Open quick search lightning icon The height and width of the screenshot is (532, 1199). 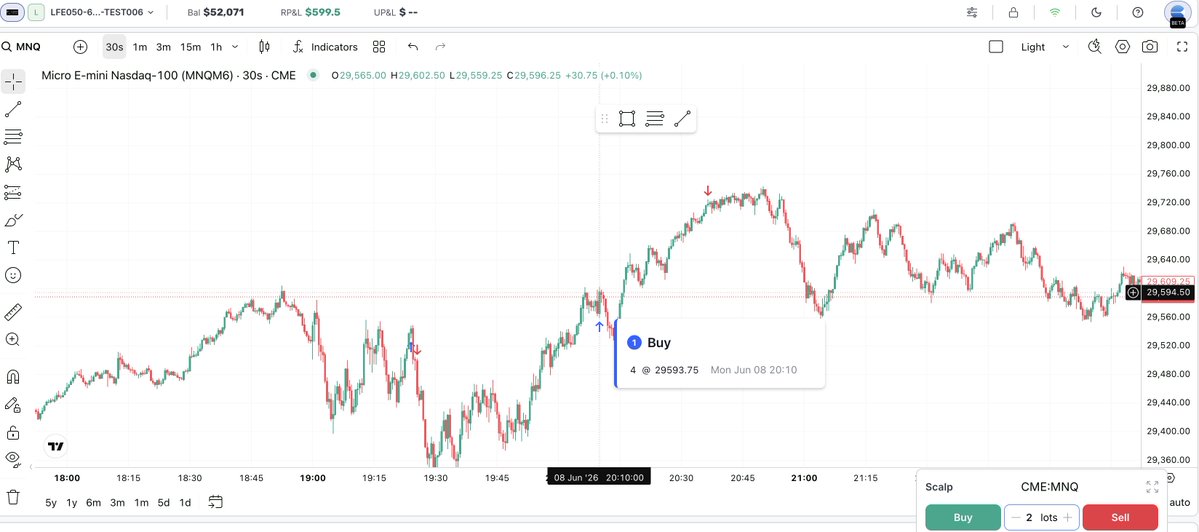(1094, 47)
